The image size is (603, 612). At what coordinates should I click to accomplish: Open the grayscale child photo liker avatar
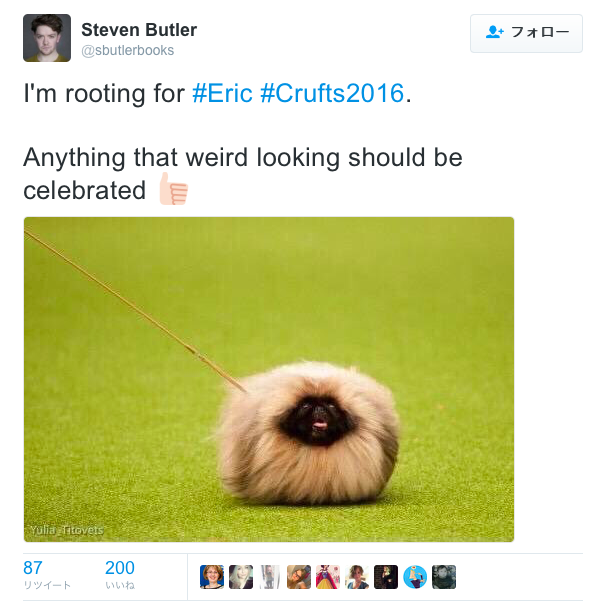(444, 577)
